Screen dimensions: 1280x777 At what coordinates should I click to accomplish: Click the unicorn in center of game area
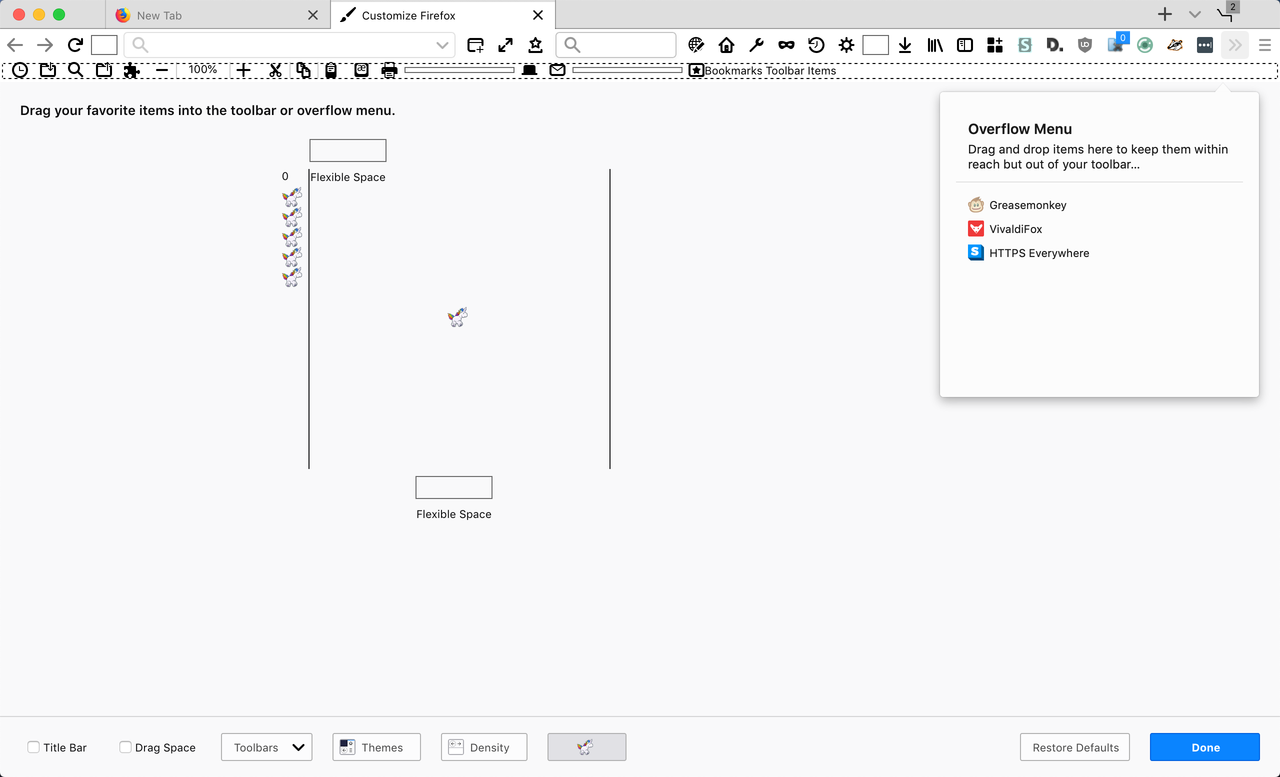pyautogui.click(x=458, y=317)
